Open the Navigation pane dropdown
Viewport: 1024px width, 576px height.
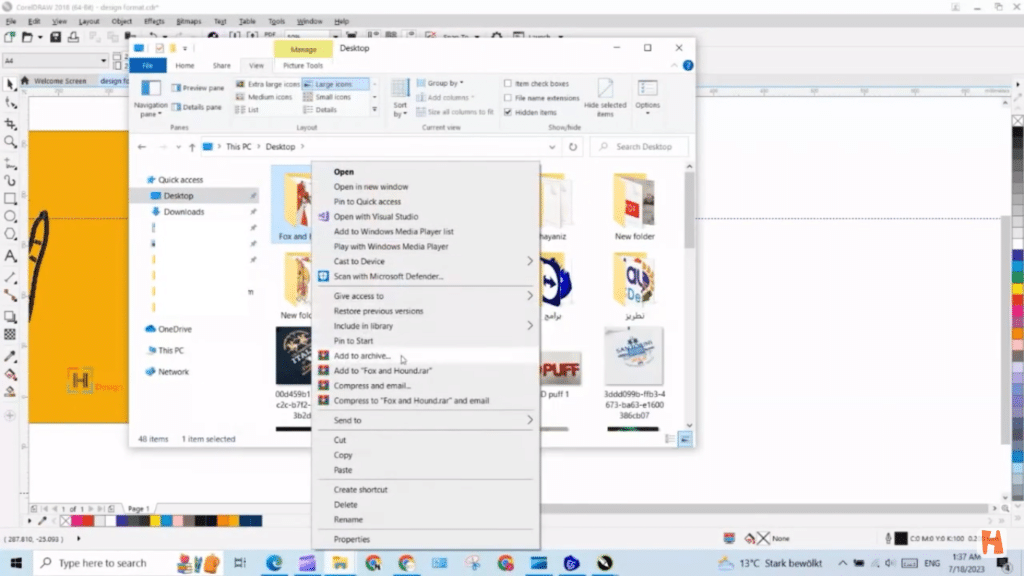(150, 99)
